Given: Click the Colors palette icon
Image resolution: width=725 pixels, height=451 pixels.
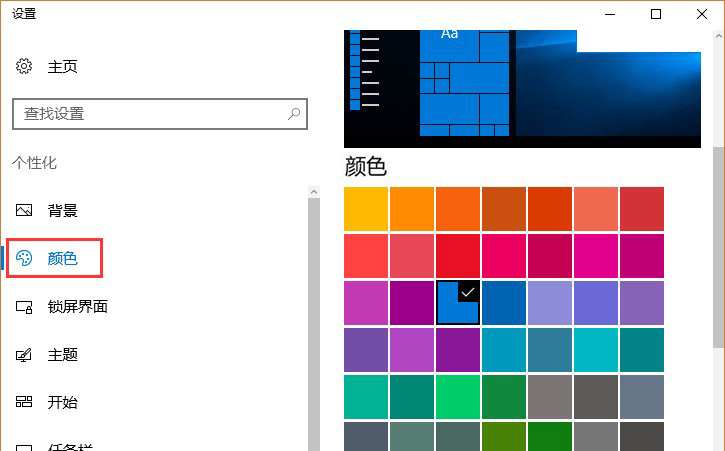Looking at the screenshot, I should coord(25,258).
